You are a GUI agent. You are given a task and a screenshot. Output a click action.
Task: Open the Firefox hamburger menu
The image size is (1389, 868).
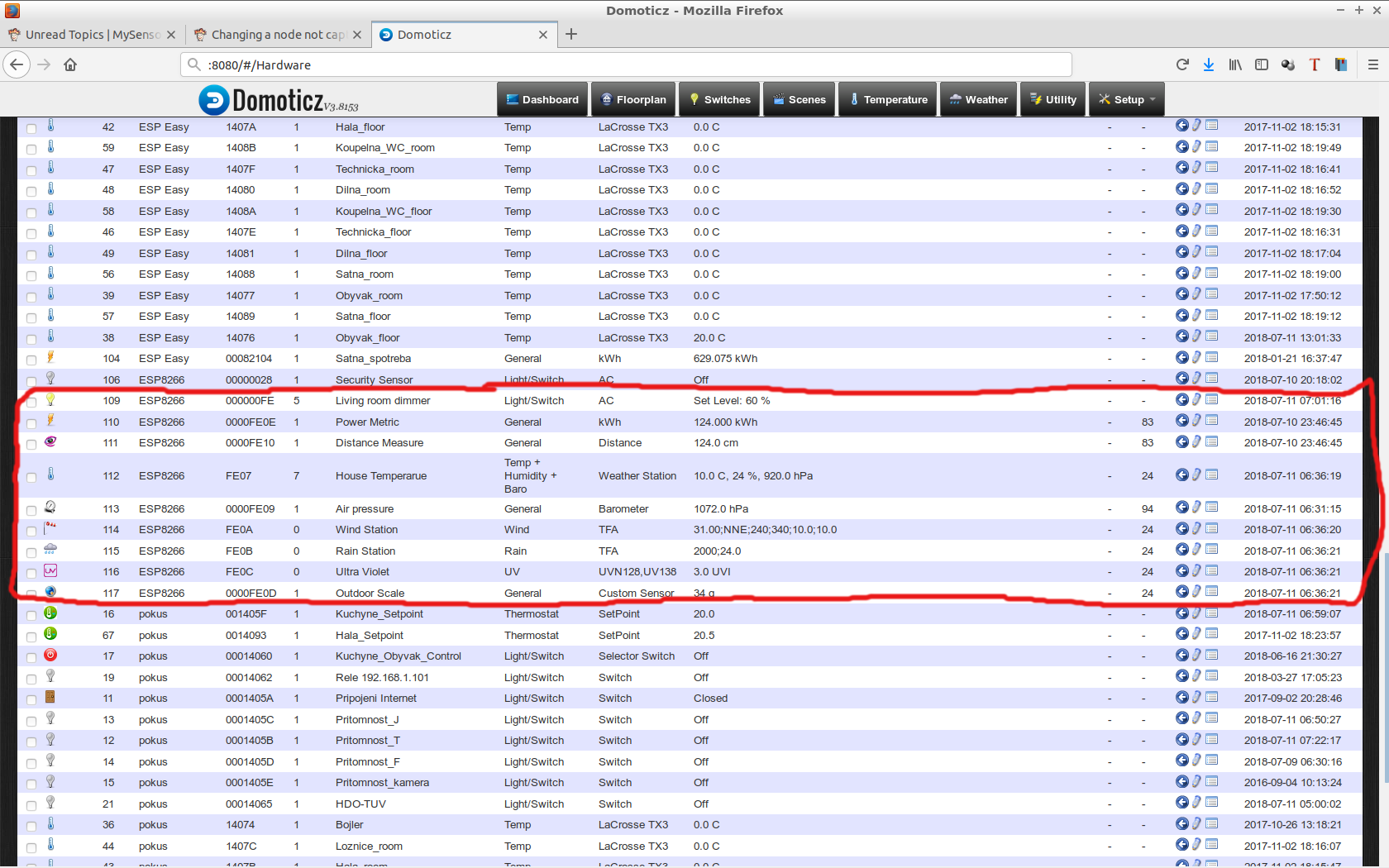[1372, 64]
